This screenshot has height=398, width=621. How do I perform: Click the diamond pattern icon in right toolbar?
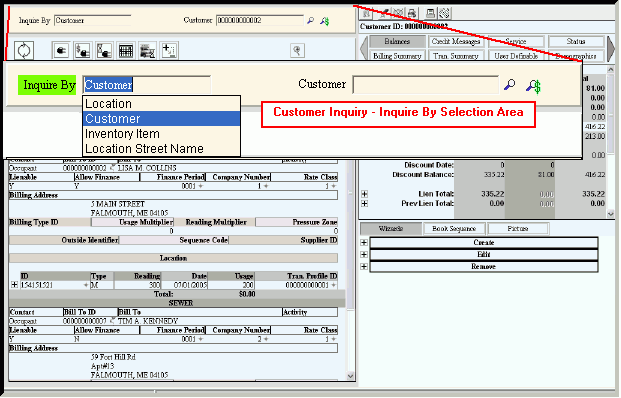(x=444, y=13)
